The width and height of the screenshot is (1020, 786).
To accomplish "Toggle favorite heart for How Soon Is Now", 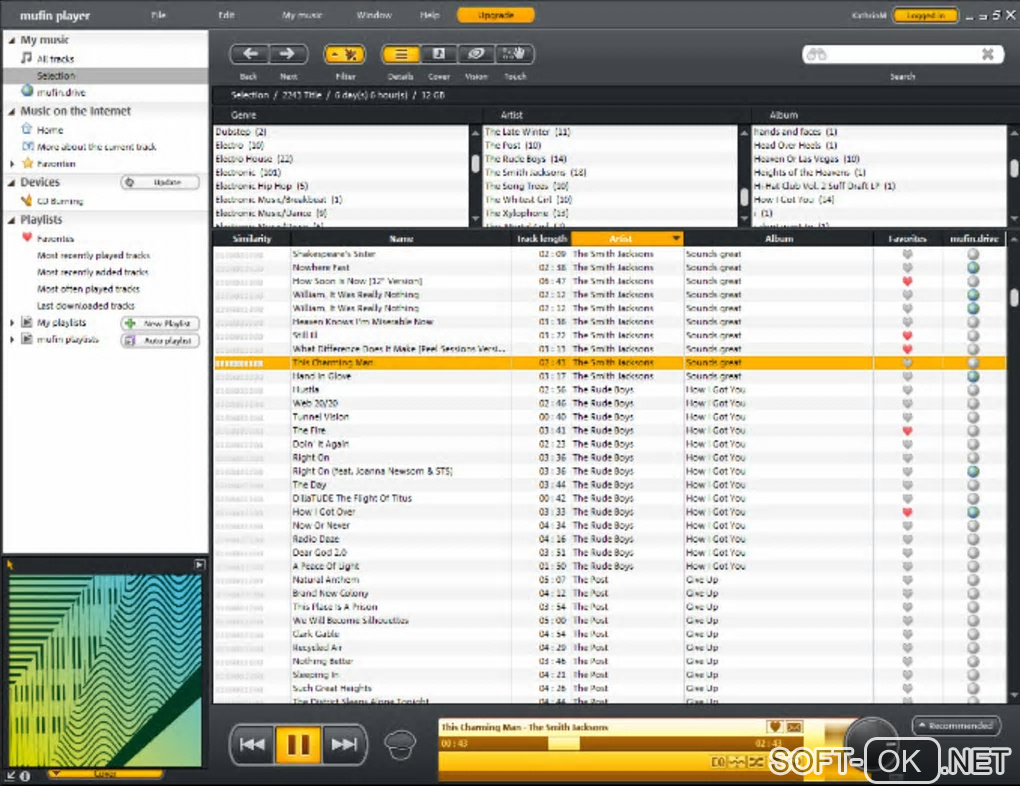I will pos(907,281).
